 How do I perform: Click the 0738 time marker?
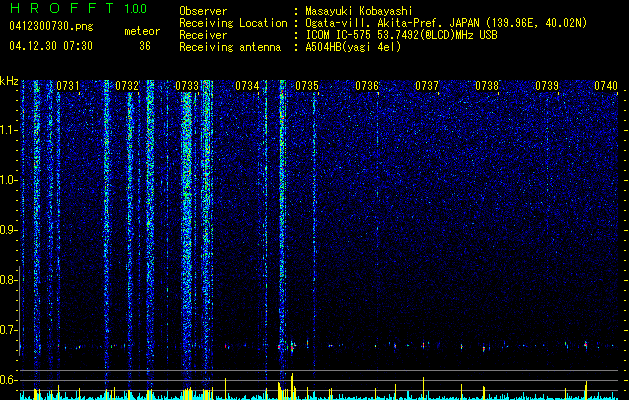487,86
